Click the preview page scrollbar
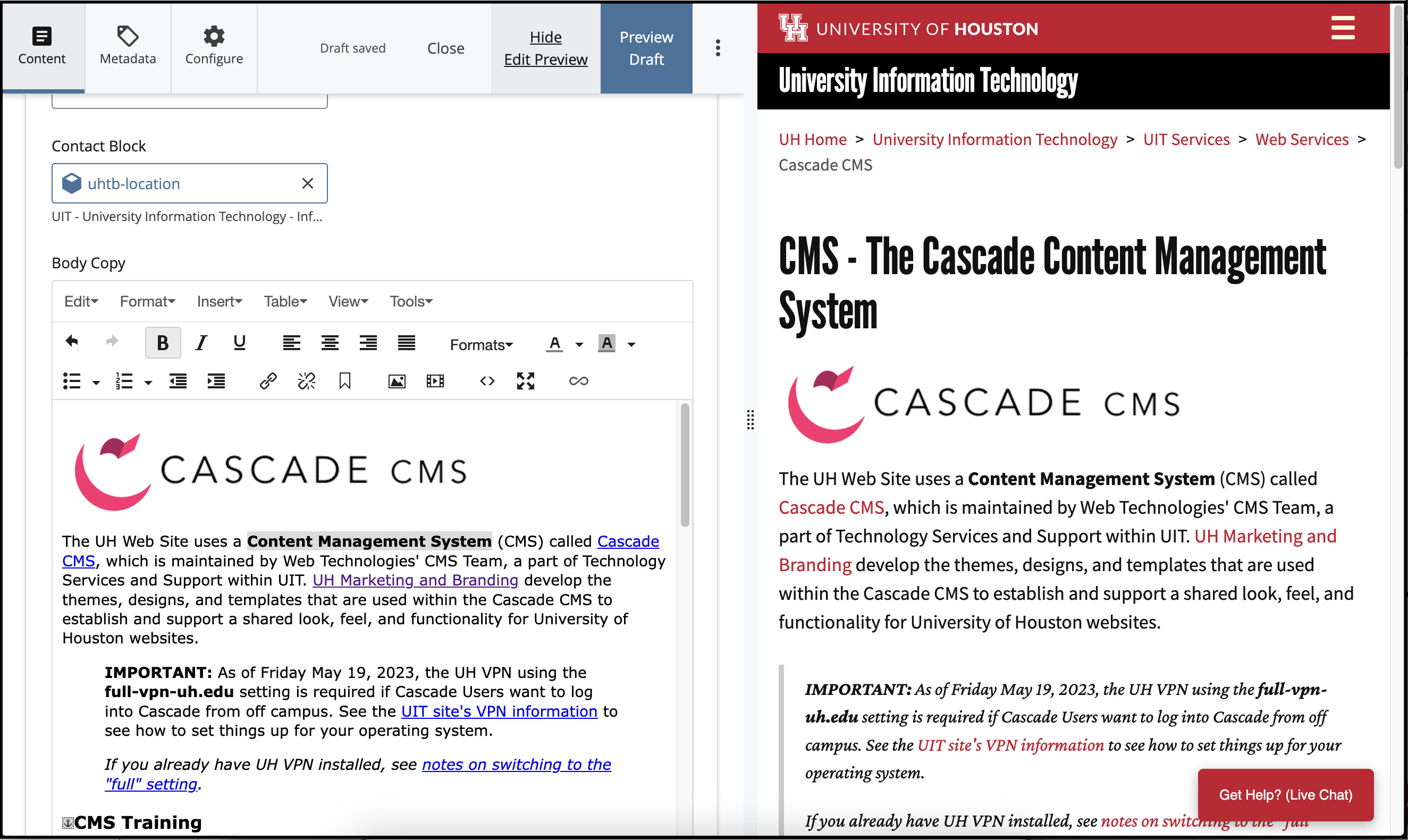Screen dimensions: 1408x840 click(x=1399, y=88)
